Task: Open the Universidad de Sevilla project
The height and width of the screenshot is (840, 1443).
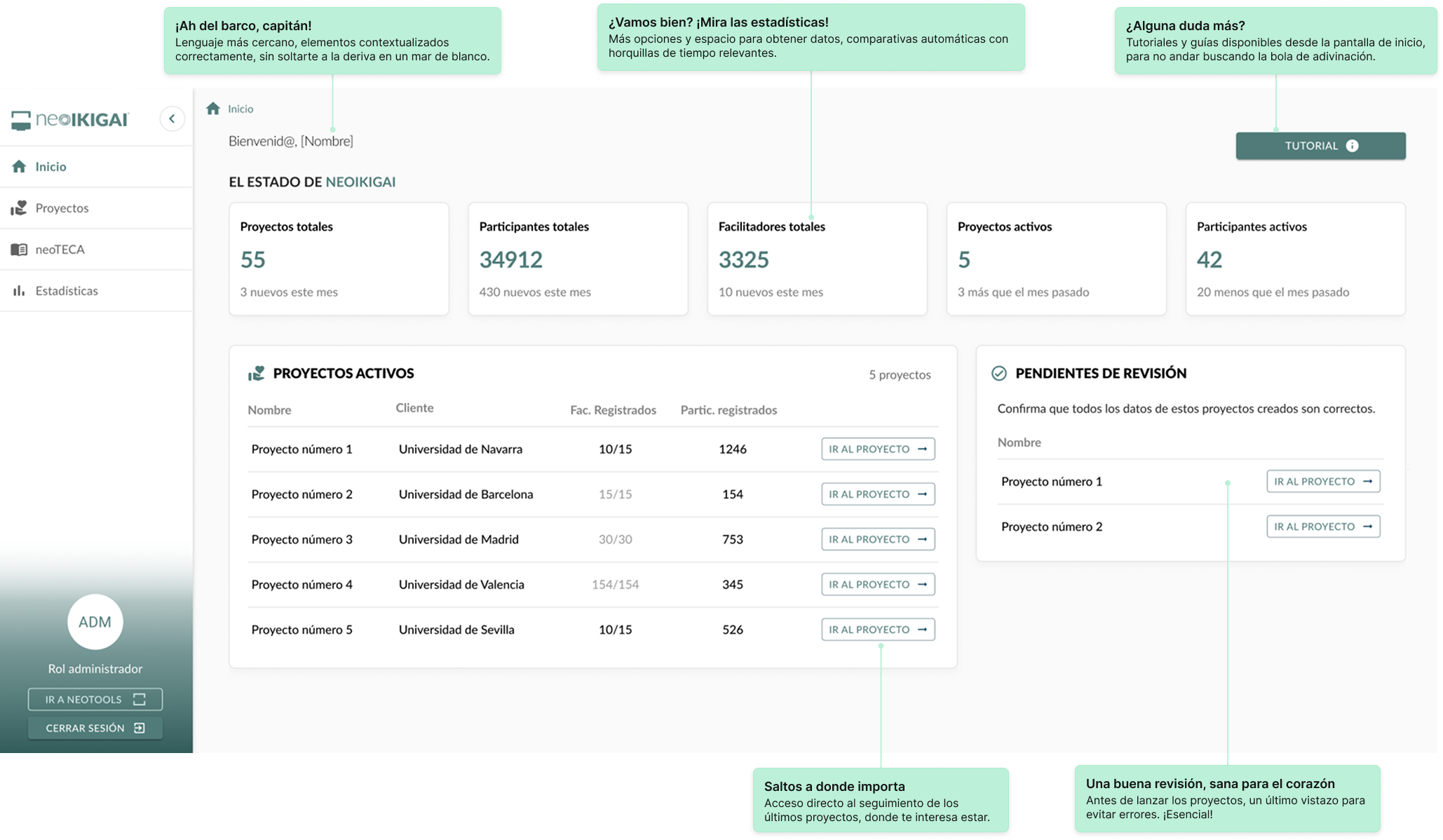Action: 877,629
